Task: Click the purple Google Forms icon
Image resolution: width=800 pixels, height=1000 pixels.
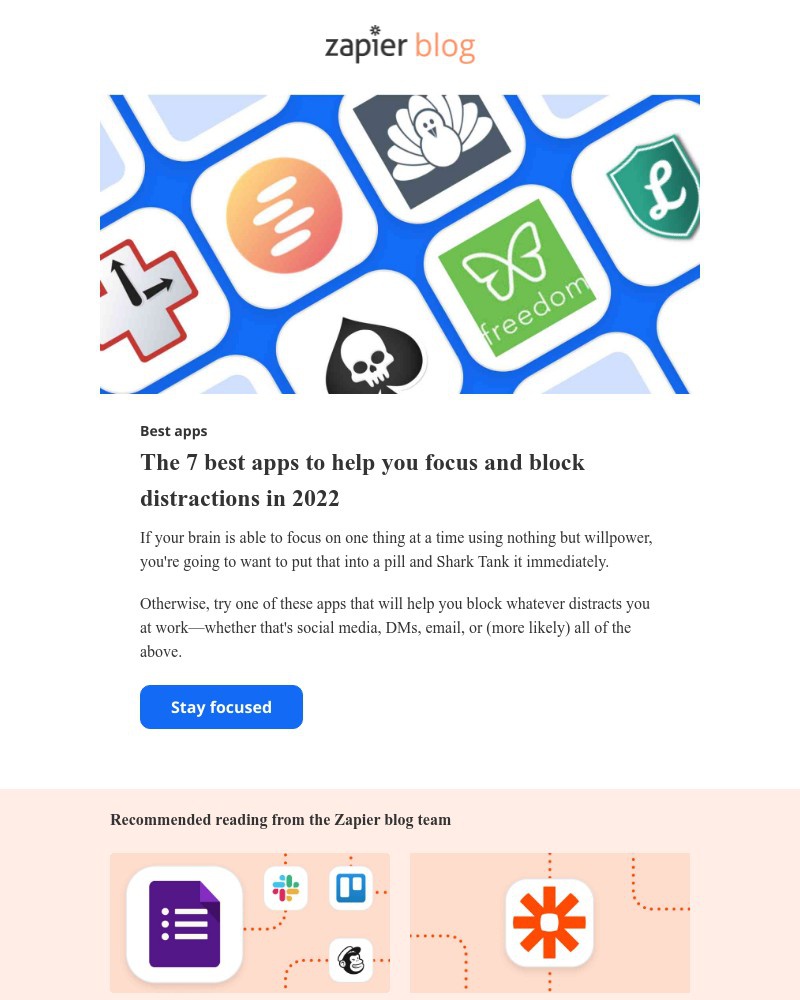Action: click(184, 923)
